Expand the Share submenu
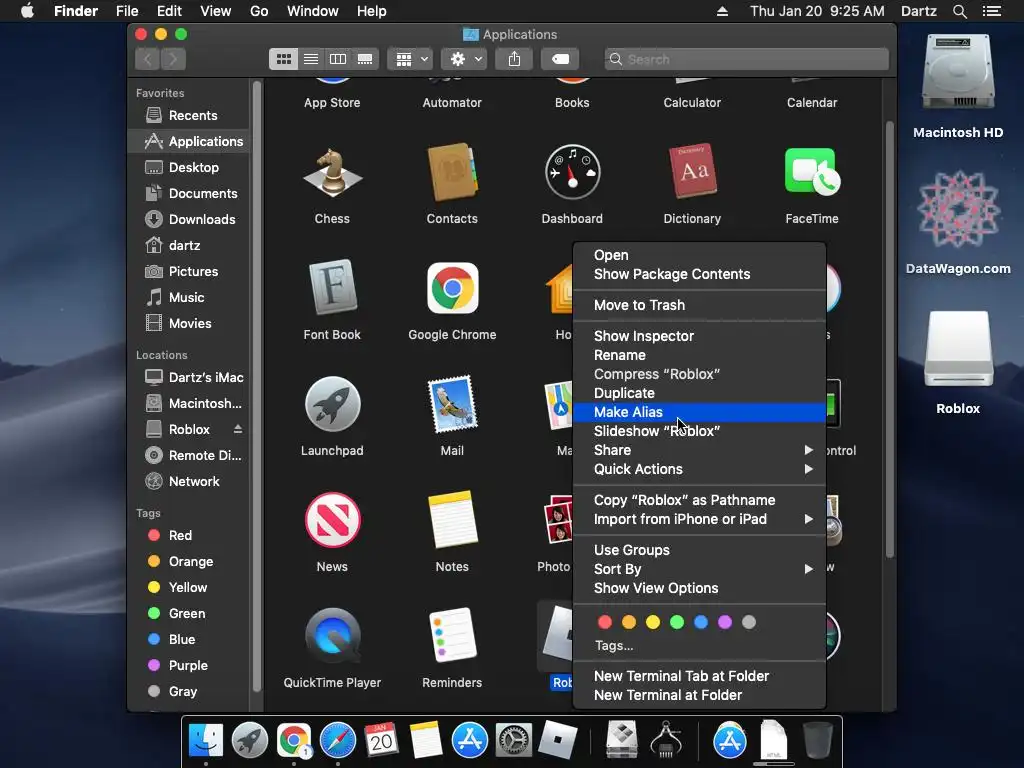This screenshot has width=1024, height=768. pos(699,450)
